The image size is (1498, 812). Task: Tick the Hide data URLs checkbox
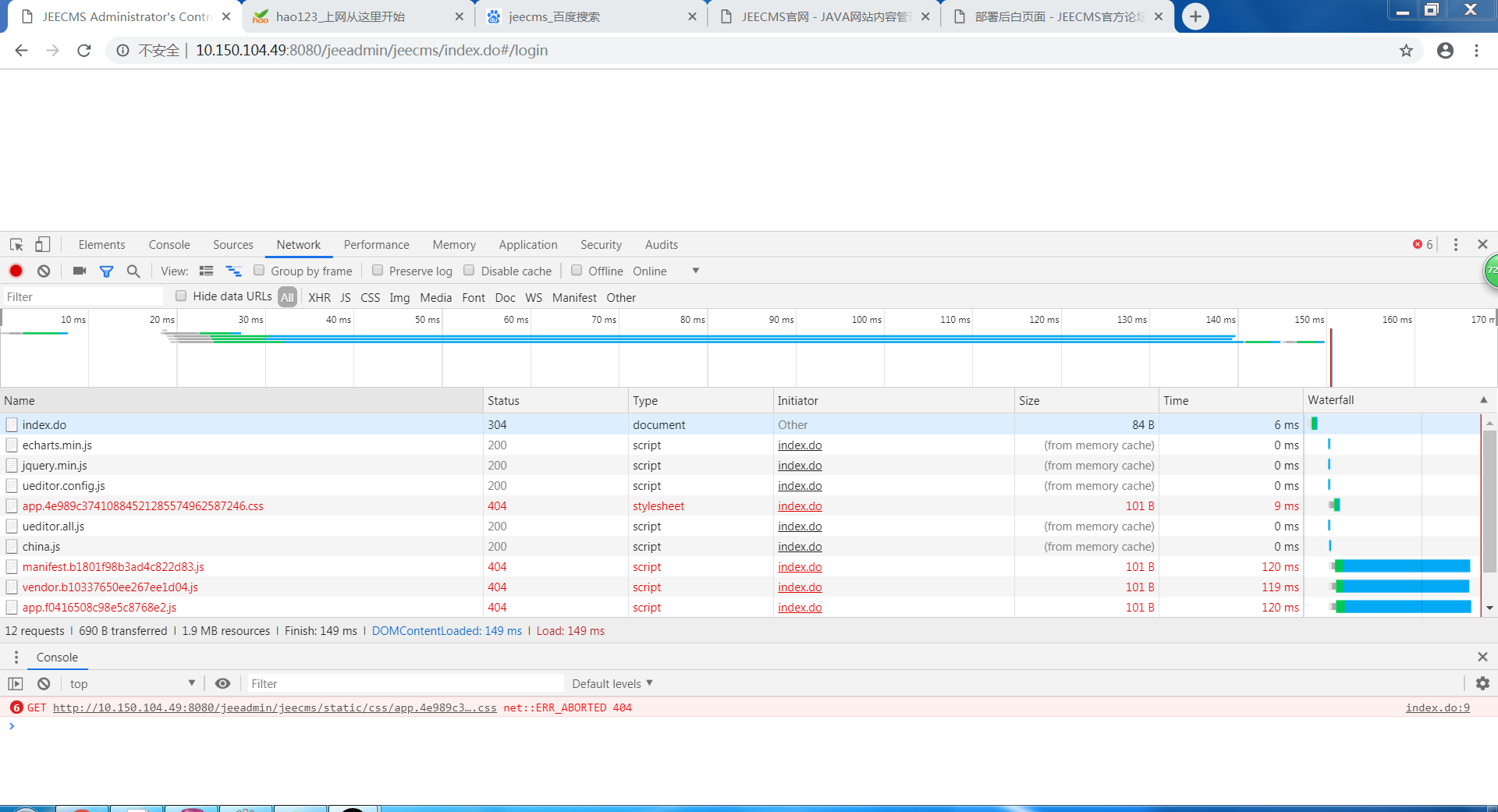coord(181,296)
